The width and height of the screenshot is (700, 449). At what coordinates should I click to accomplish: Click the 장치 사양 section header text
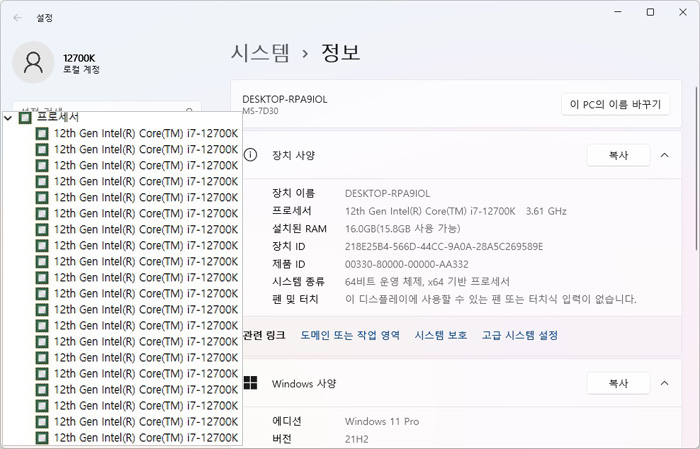tap(293, 155)
